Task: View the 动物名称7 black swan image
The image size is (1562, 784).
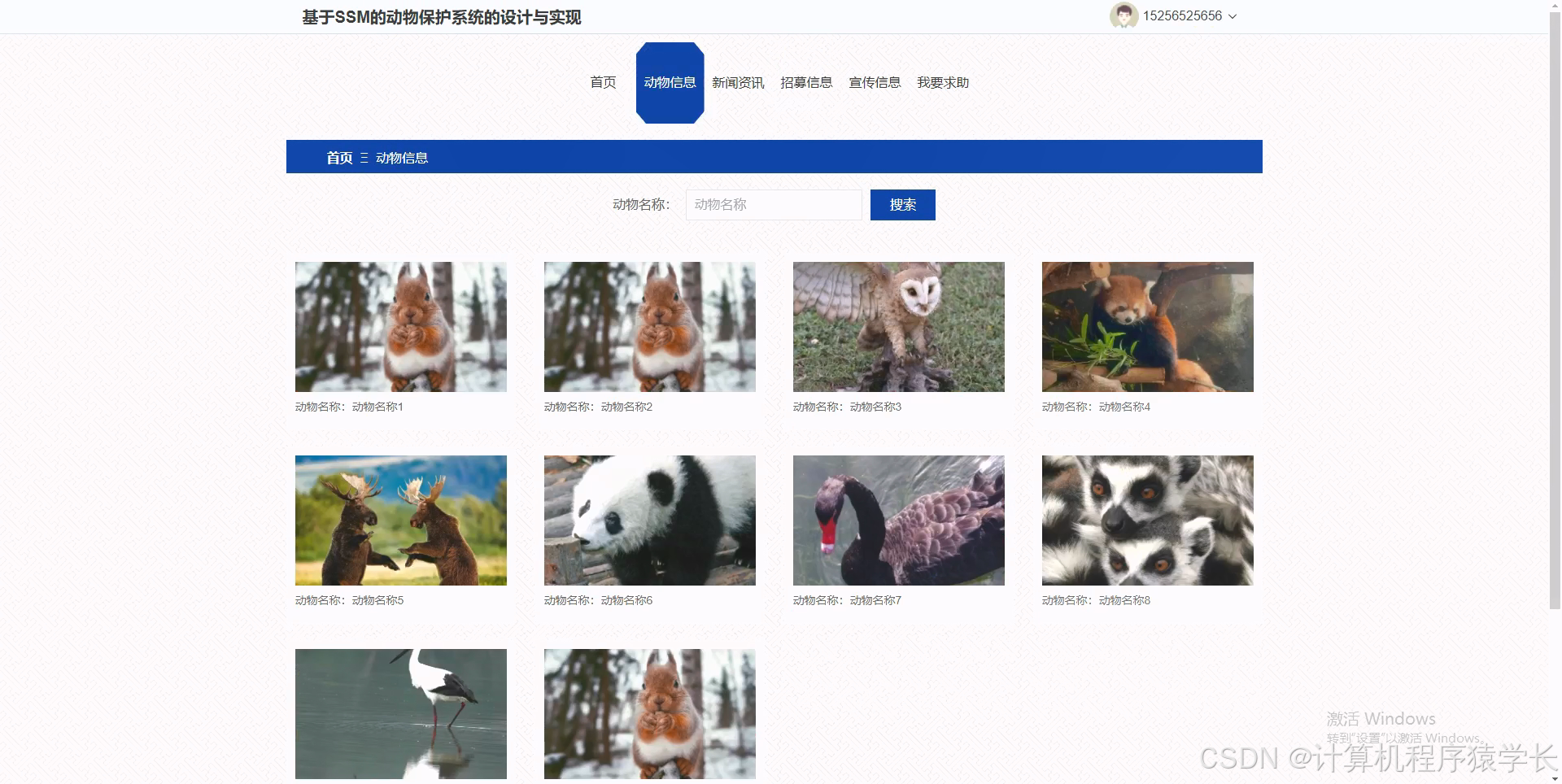Action: 898,520
